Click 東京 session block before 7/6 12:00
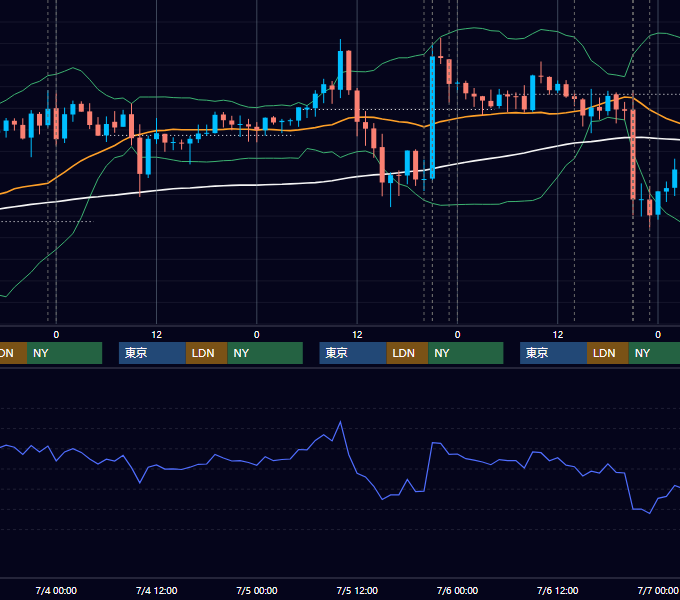This screenshot has height=600, width=680. pos(553,353)
